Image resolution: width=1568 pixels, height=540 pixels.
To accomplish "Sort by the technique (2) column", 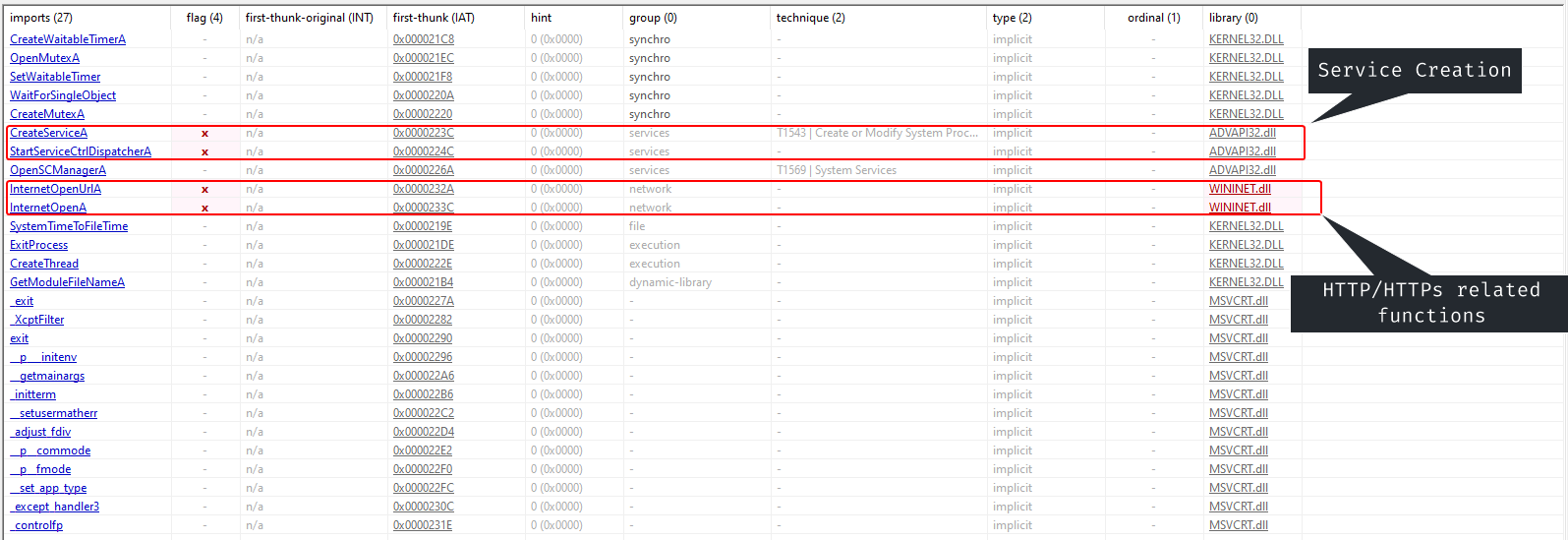I will [810, 18].
